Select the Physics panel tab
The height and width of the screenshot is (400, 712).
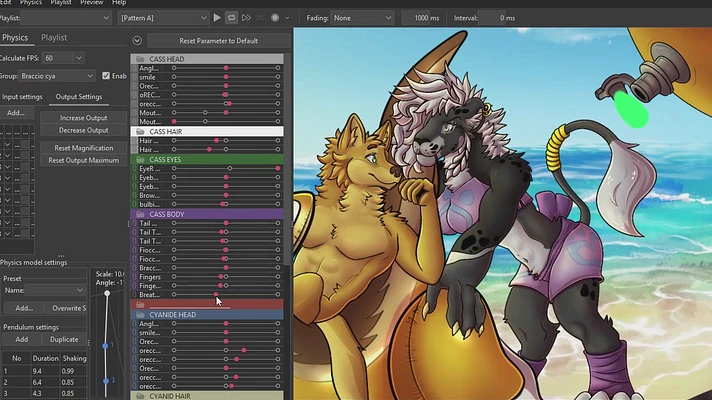(15, 38)
